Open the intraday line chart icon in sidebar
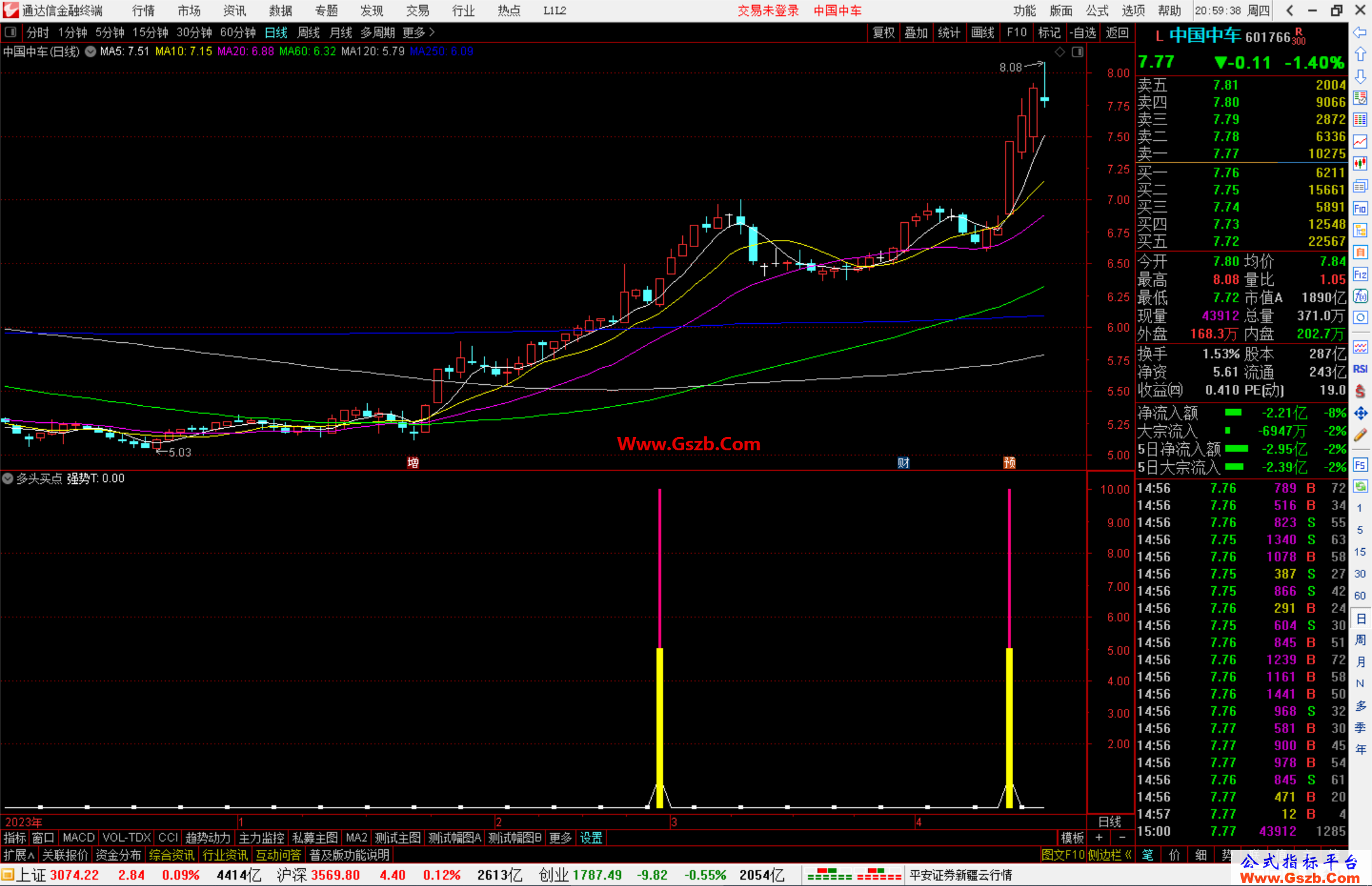 1360,142
